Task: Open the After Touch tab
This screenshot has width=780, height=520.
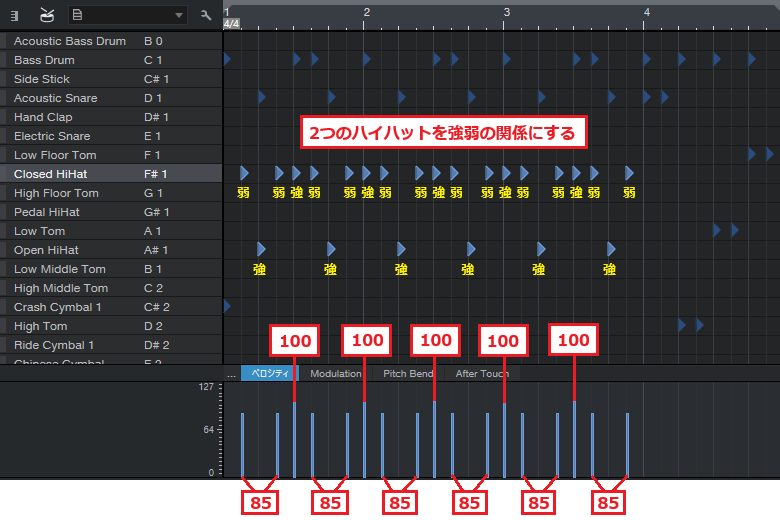Action: [481, 374]
